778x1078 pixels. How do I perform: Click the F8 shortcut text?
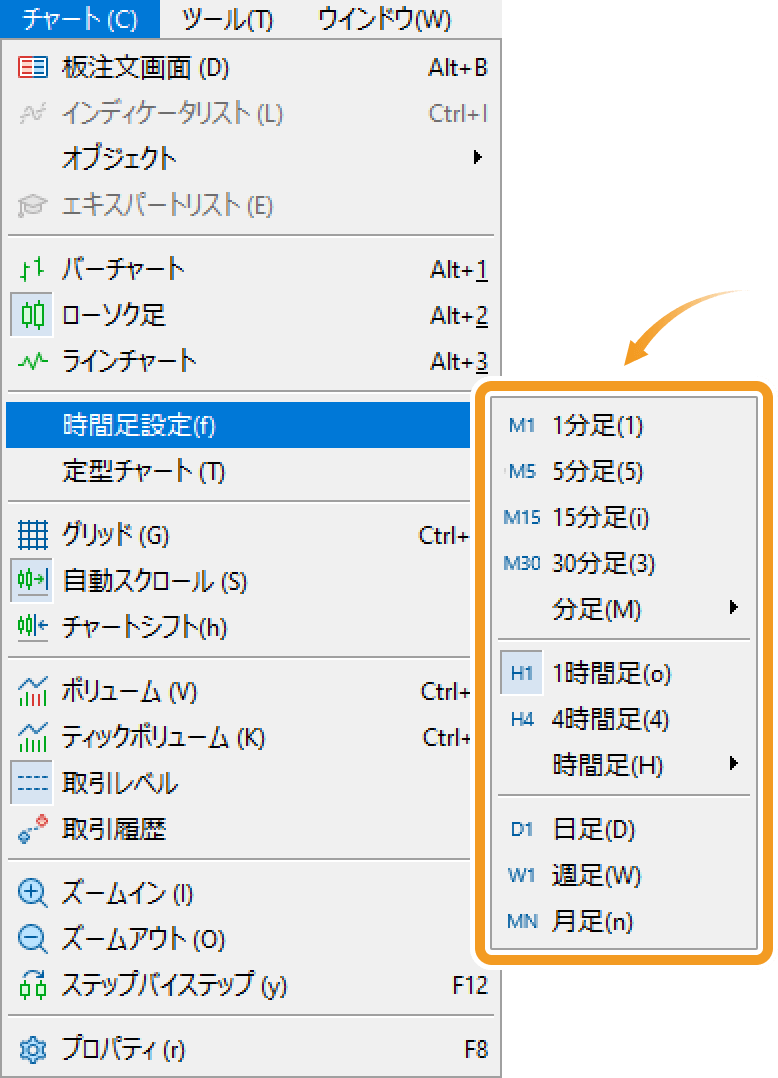coord(476,1049)
